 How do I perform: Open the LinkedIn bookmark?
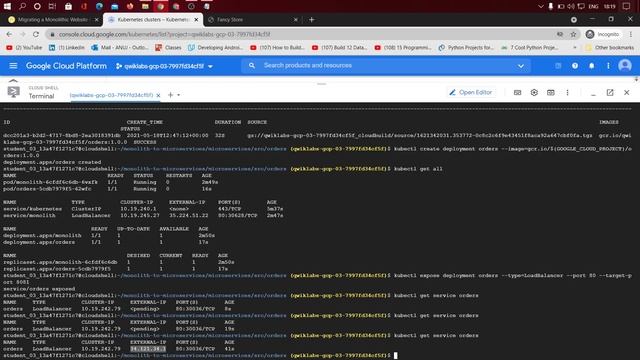coord(67,48)
